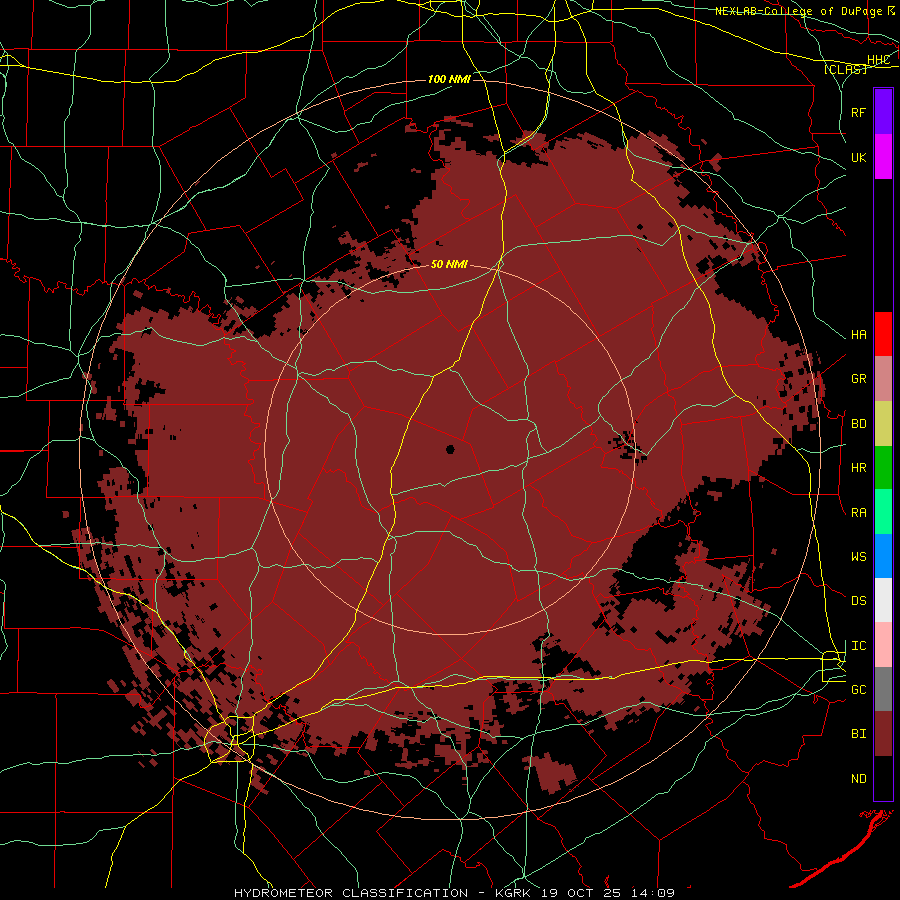
Task: Click the BI legend label
Action: (x=858, y=734)
